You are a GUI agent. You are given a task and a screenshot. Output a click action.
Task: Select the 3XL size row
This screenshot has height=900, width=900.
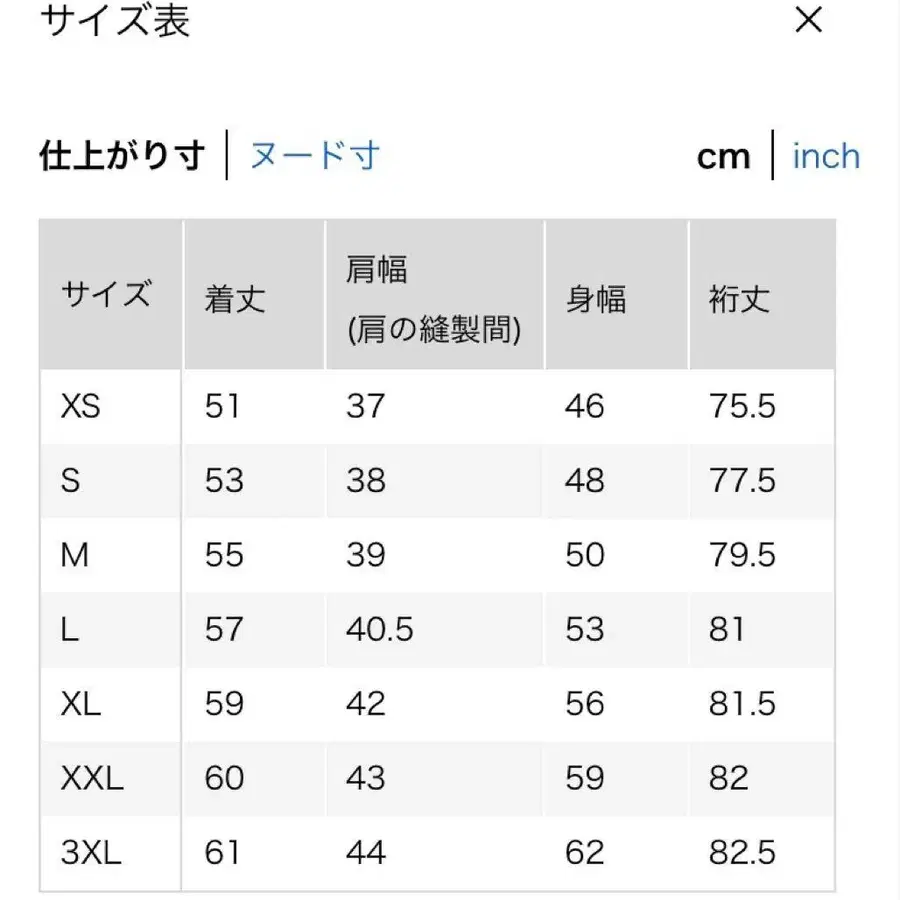90,853
